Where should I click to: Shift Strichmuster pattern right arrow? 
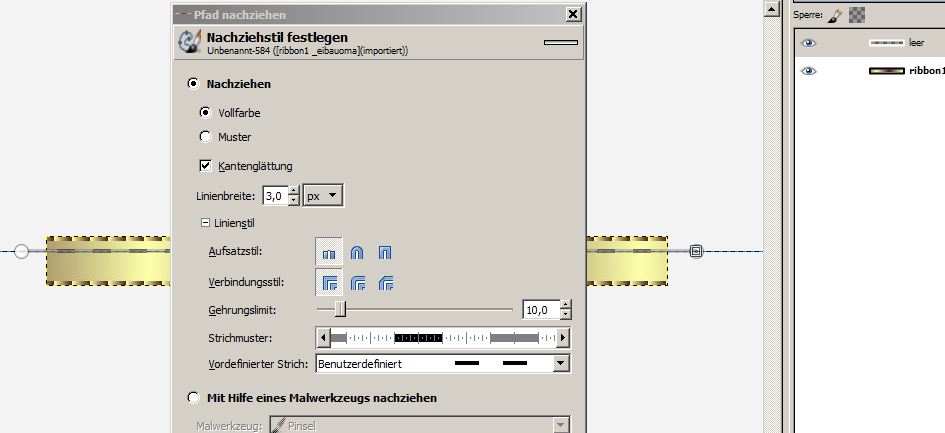point(563,338)
